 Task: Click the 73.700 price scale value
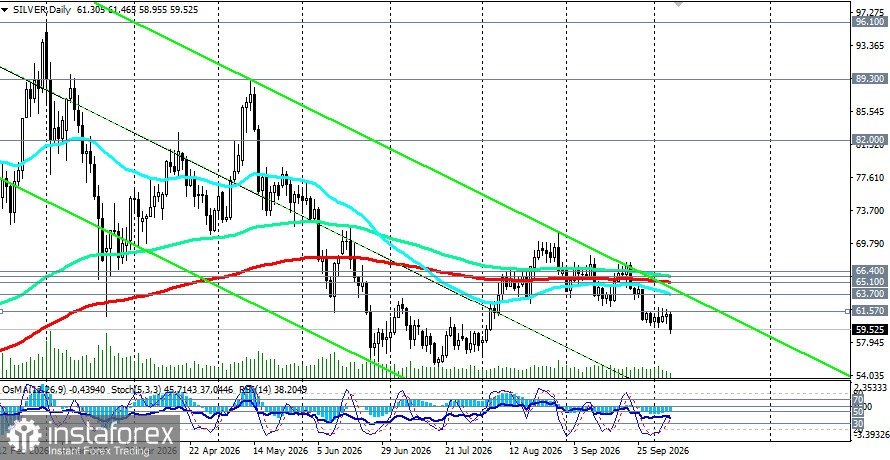coord(870,211)
